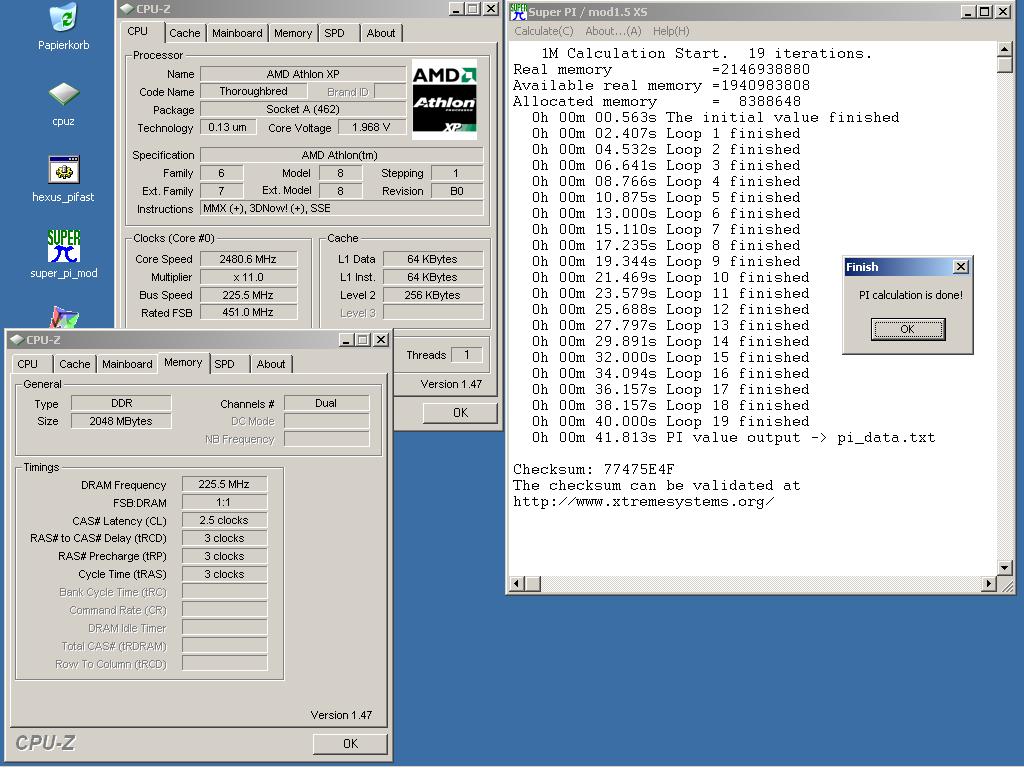Image resolution: width=1024 pixels, height=768 pixels.
Task: Click the memory Size 2048 MBytes field
Action: click(121, 421)
